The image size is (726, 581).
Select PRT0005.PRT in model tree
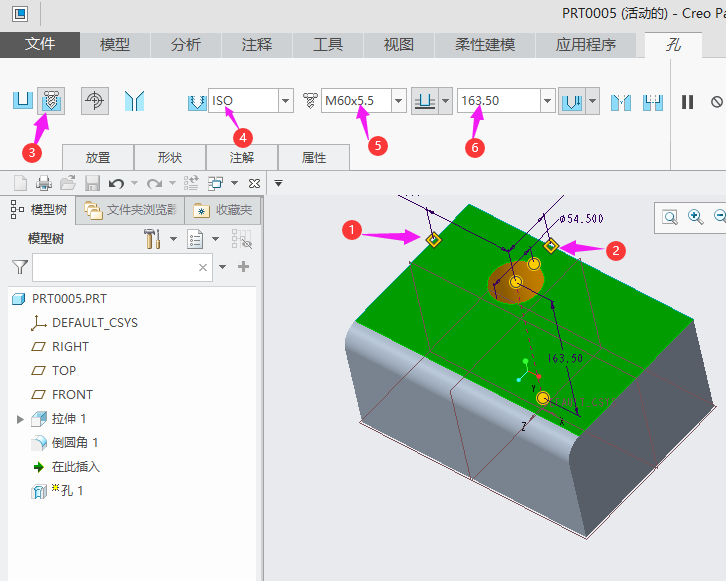coord(69,299)
